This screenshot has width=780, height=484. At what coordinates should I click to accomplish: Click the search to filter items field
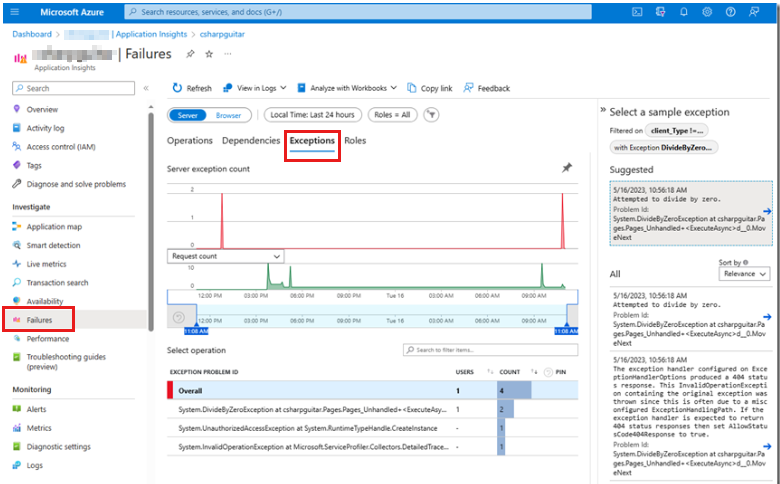pyautogui.click(x=490, y=350)
